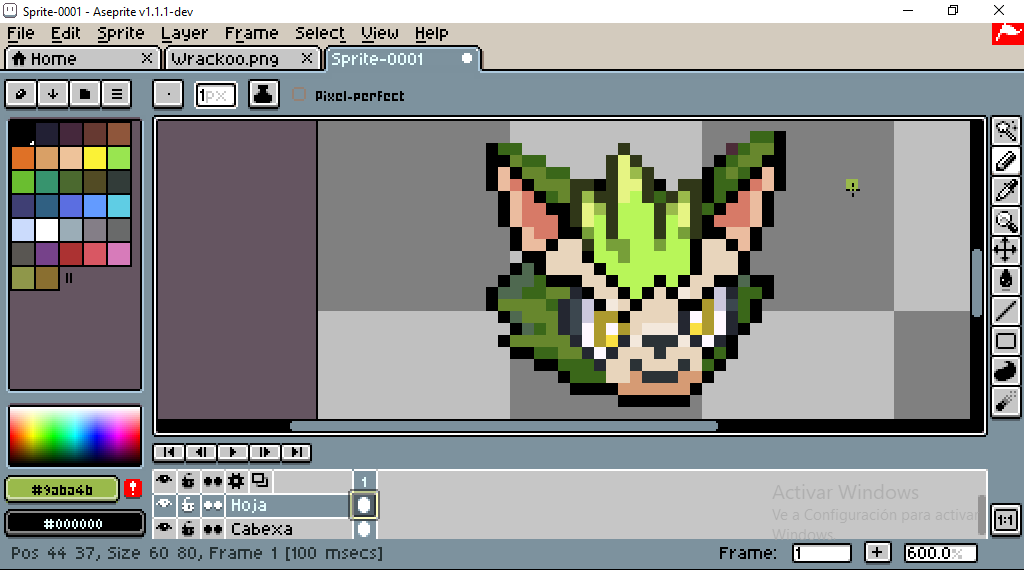Click the Frame number input field
Screen dimensions: 1024x570
pyautogui.click(x=822, y=553)
